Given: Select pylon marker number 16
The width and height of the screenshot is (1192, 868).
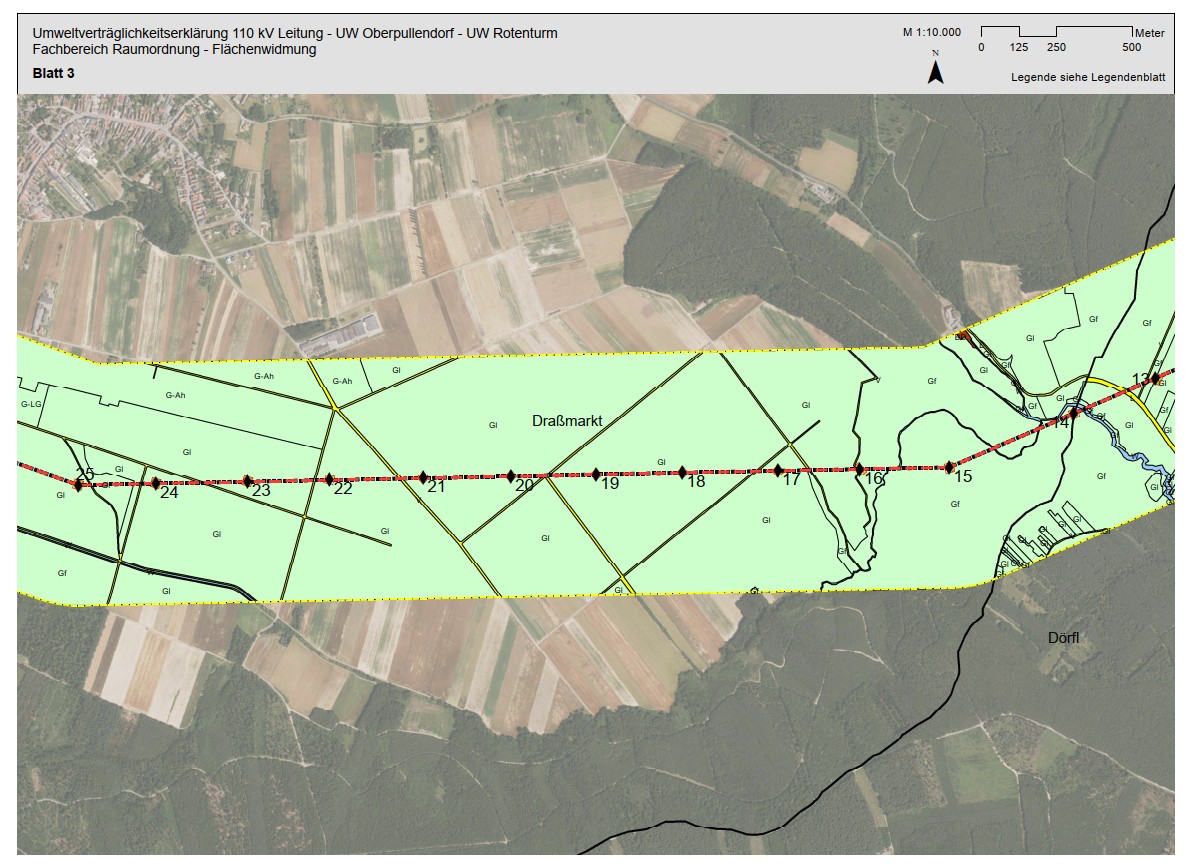Looking at the screenshot, I should click(x=859, y=469).
